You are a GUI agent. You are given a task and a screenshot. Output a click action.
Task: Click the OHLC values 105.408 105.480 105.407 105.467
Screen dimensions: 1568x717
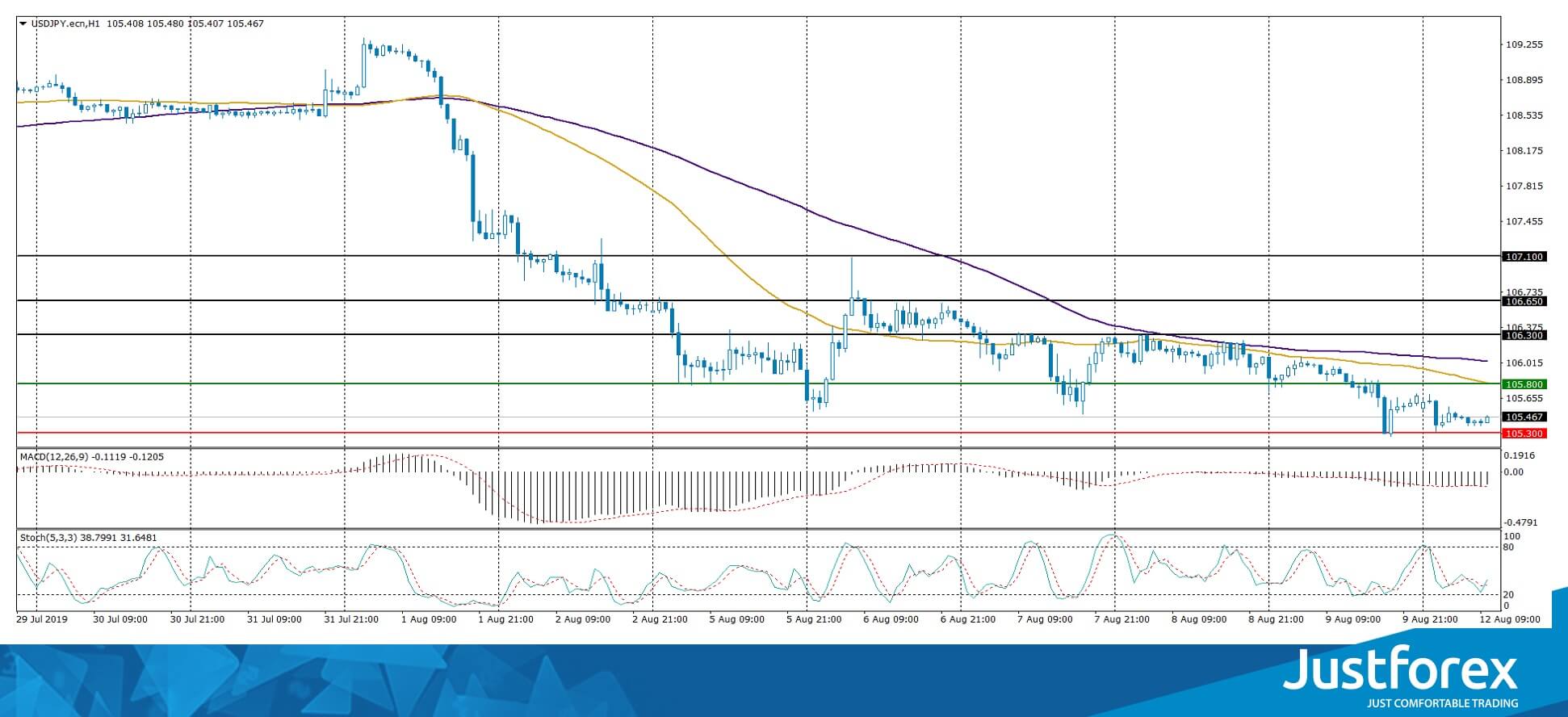[x=185, y=23]
